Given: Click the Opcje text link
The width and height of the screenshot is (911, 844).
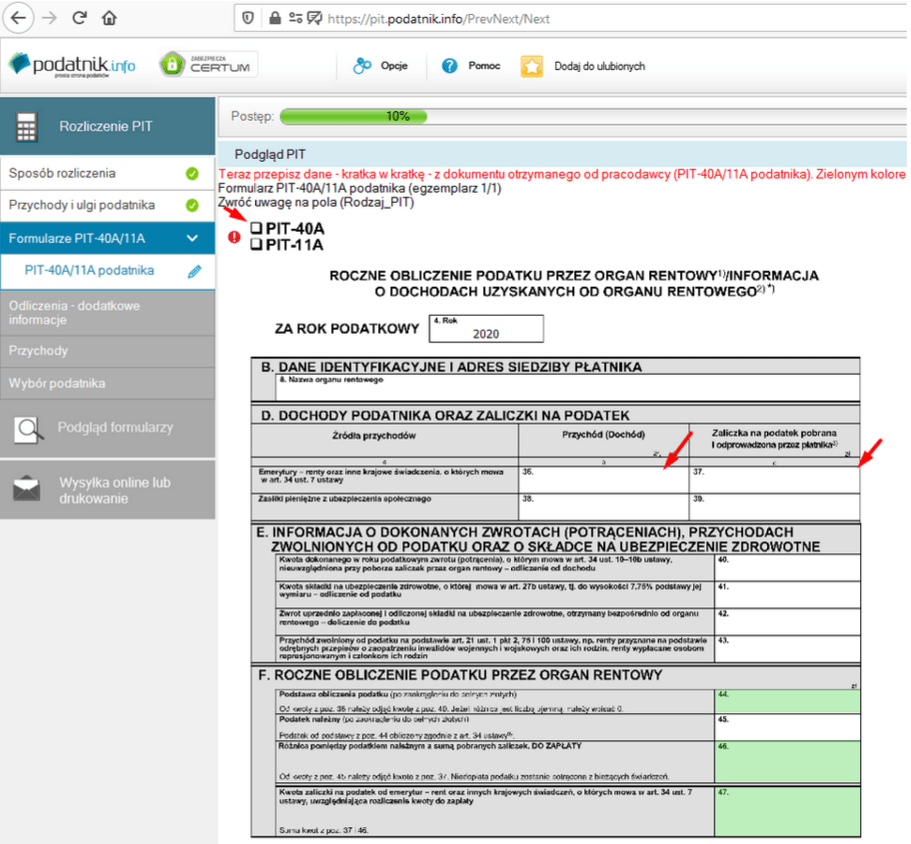Looking at the screenshot, I should pyautogui.click(x=394, y=66).
